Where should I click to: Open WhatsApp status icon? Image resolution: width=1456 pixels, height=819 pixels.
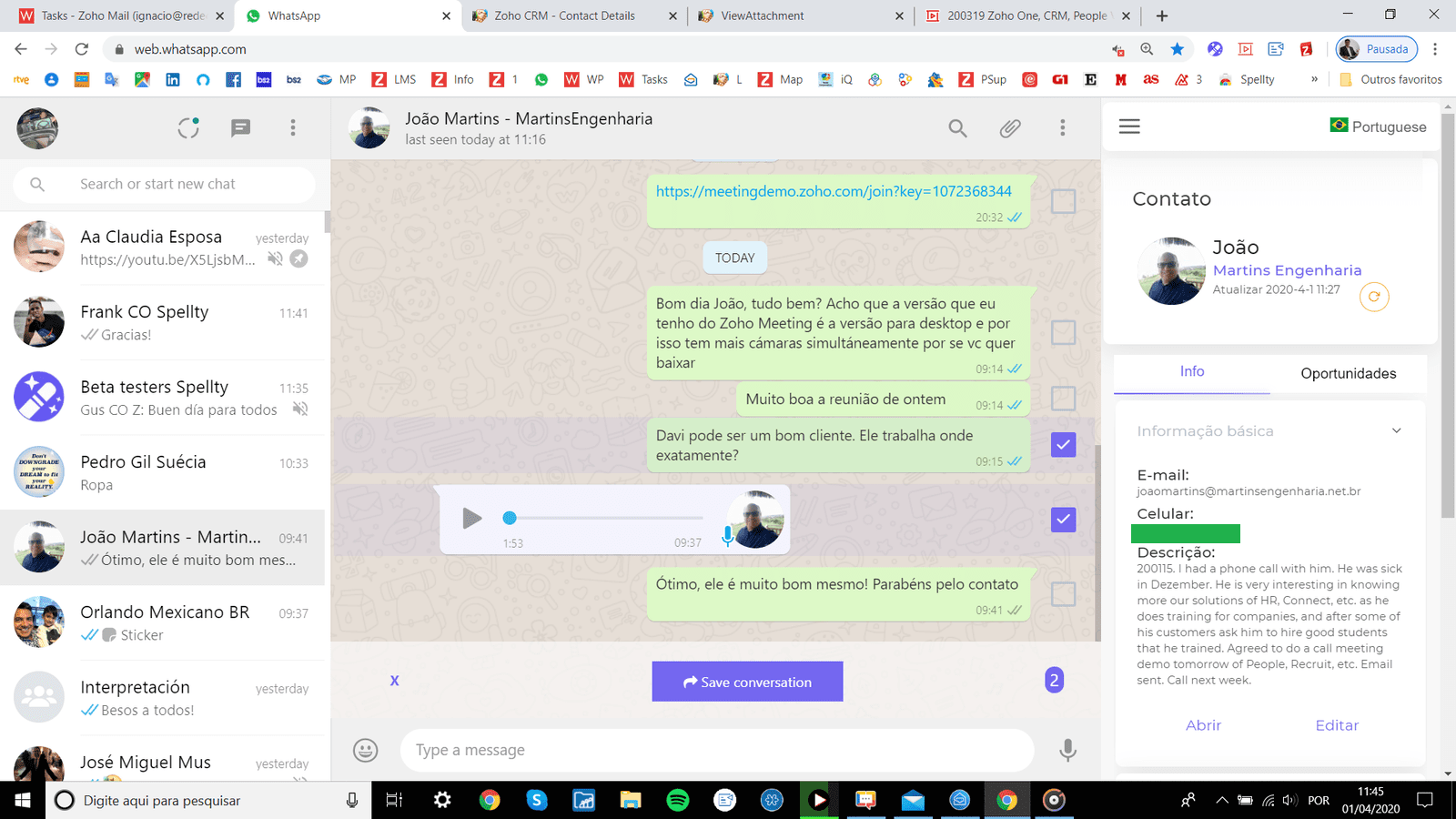(188, 128)
